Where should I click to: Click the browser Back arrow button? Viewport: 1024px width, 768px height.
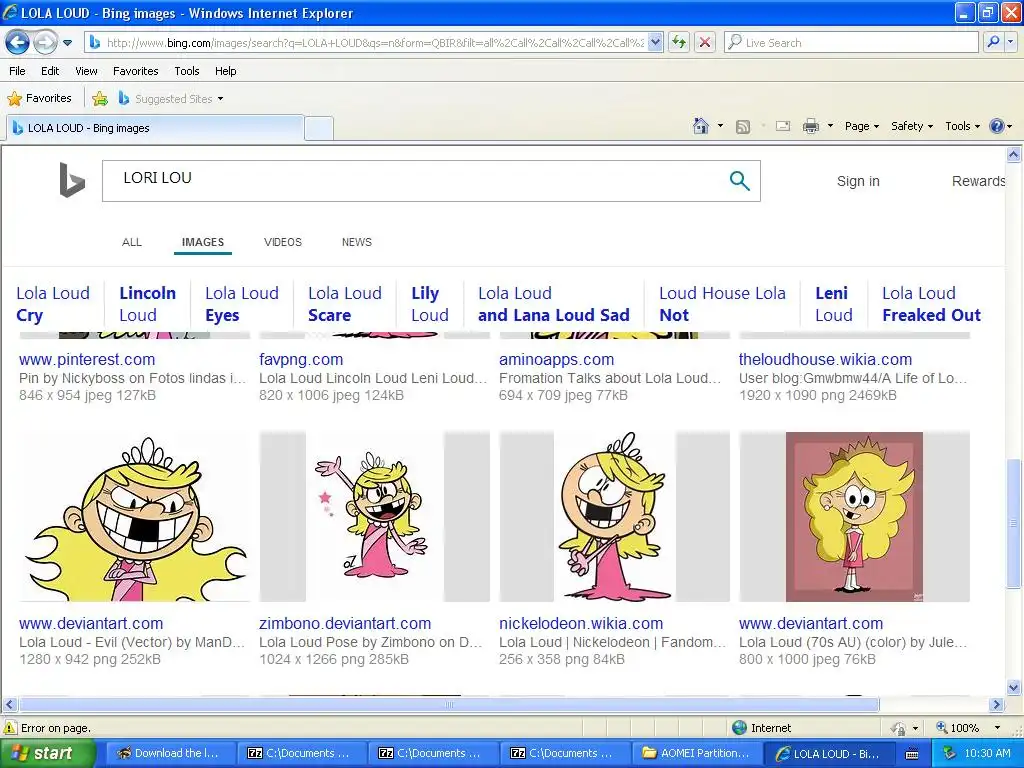(x=17, y=43)
